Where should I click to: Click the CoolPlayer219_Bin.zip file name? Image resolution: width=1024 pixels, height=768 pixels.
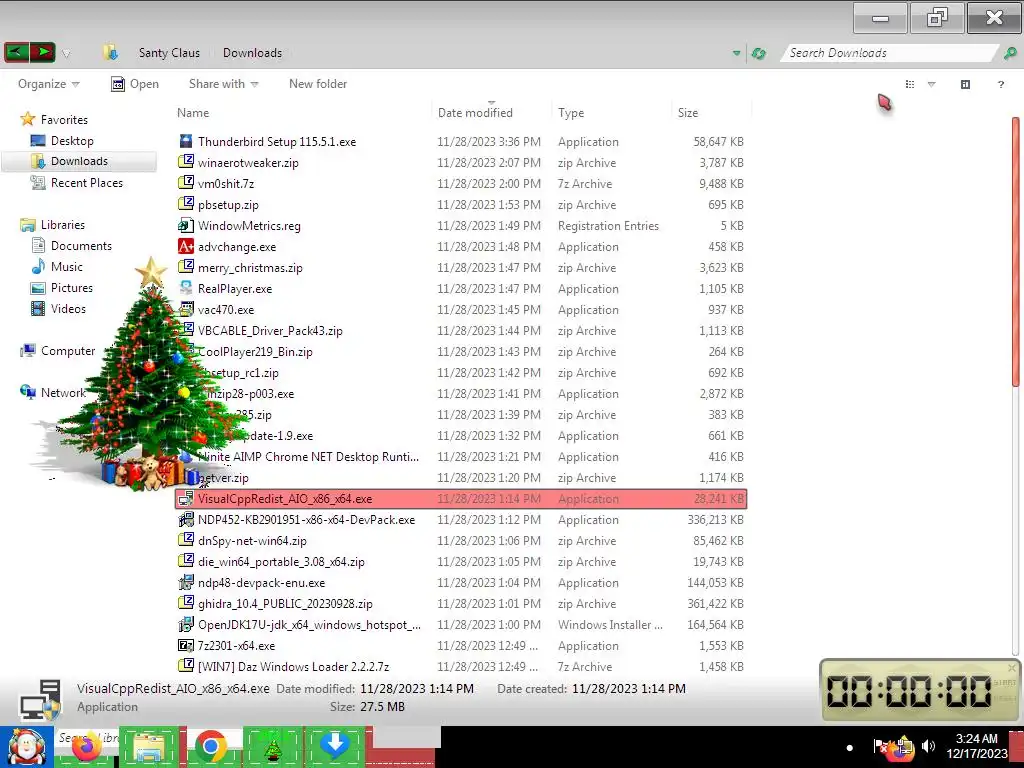pyautogui.click(x=255, y=351)
